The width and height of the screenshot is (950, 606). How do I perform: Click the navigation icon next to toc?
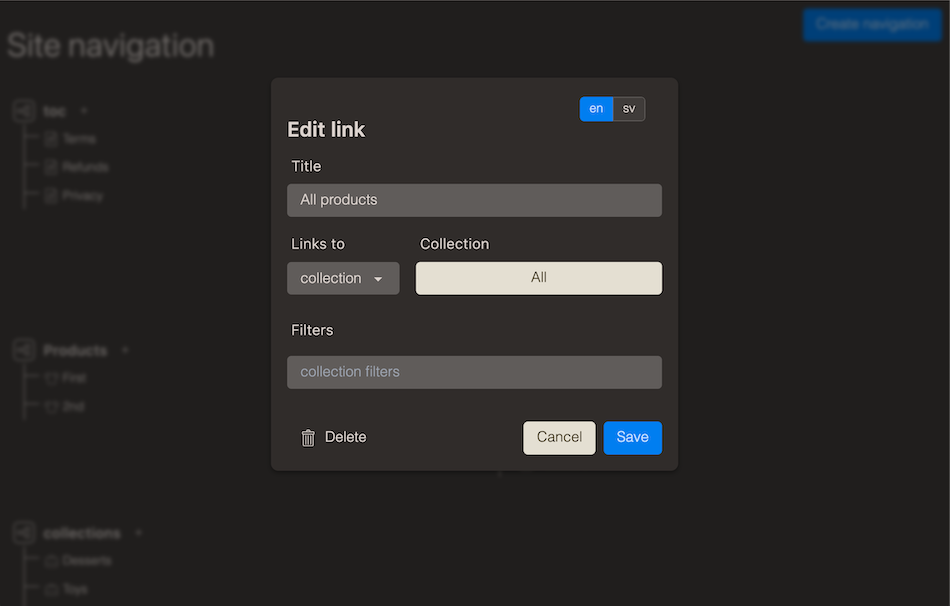pos(22,110)
